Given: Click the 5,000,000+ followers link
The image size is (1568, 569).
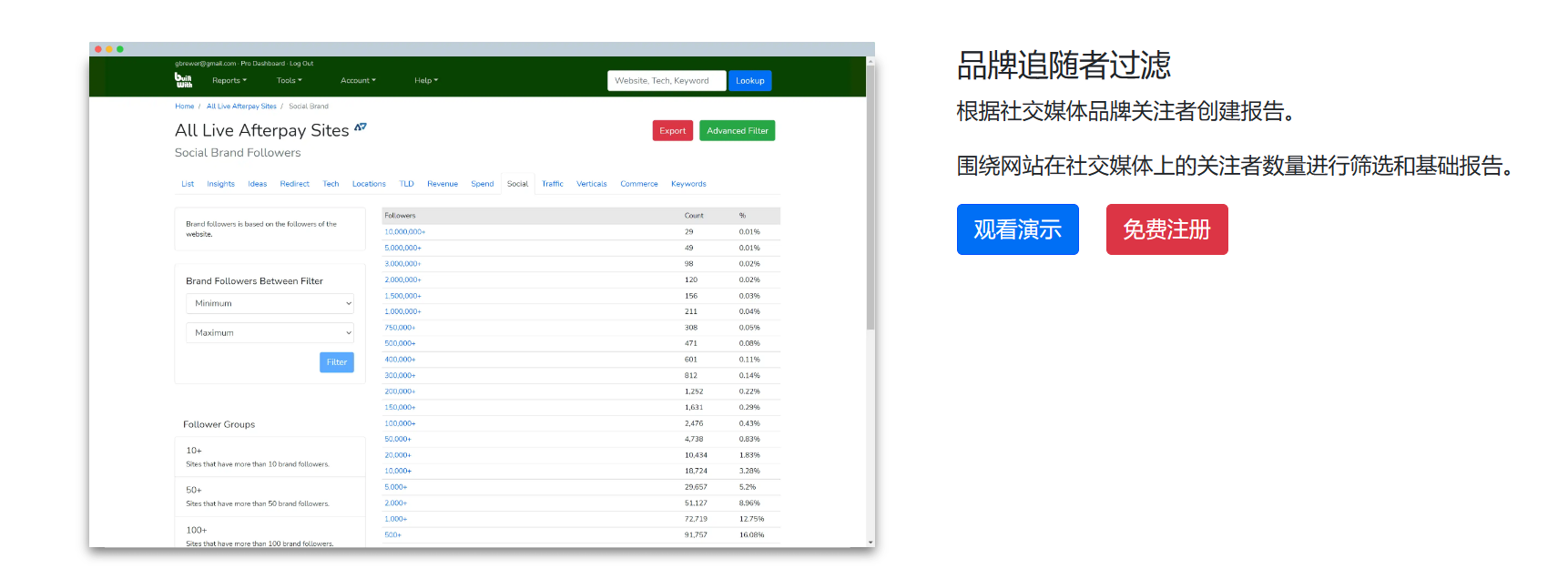Looking at the screenshot, I should point(402,248).
